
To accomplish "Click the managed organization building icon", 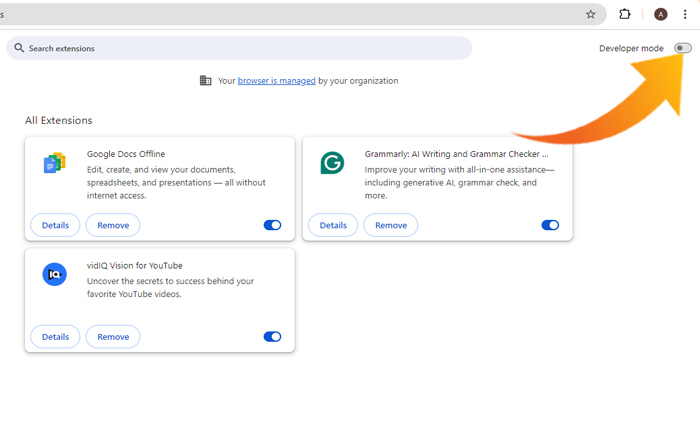I will (205, 81).
